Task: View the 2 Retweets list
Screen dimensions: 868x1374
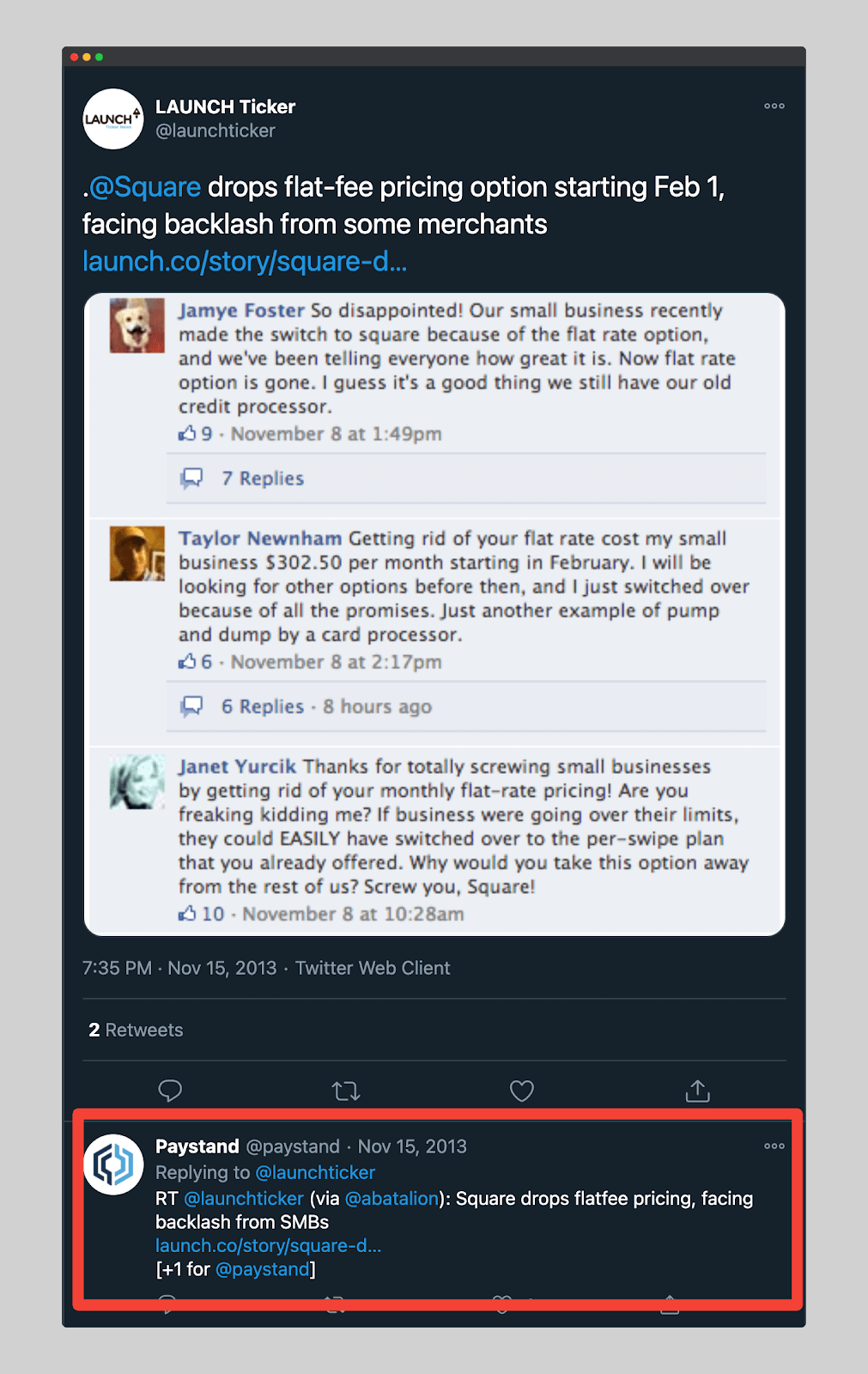Action: (136, 1030)
